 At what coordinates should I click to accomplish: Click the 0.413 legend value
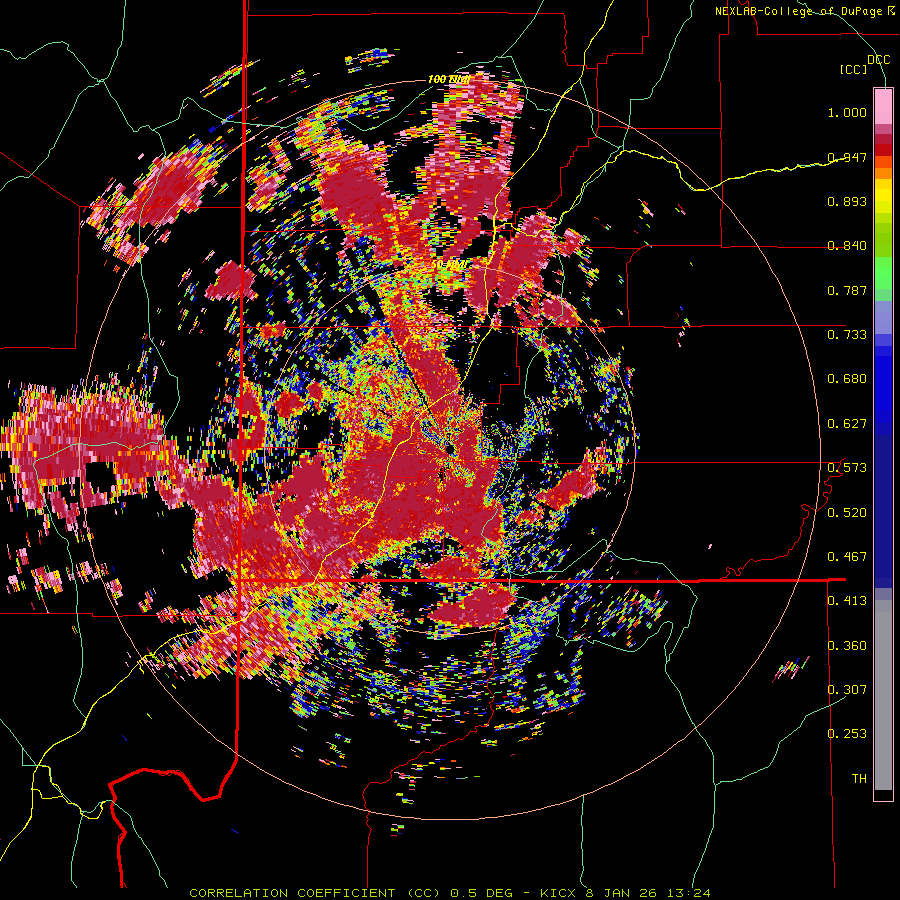coord(847,601)
